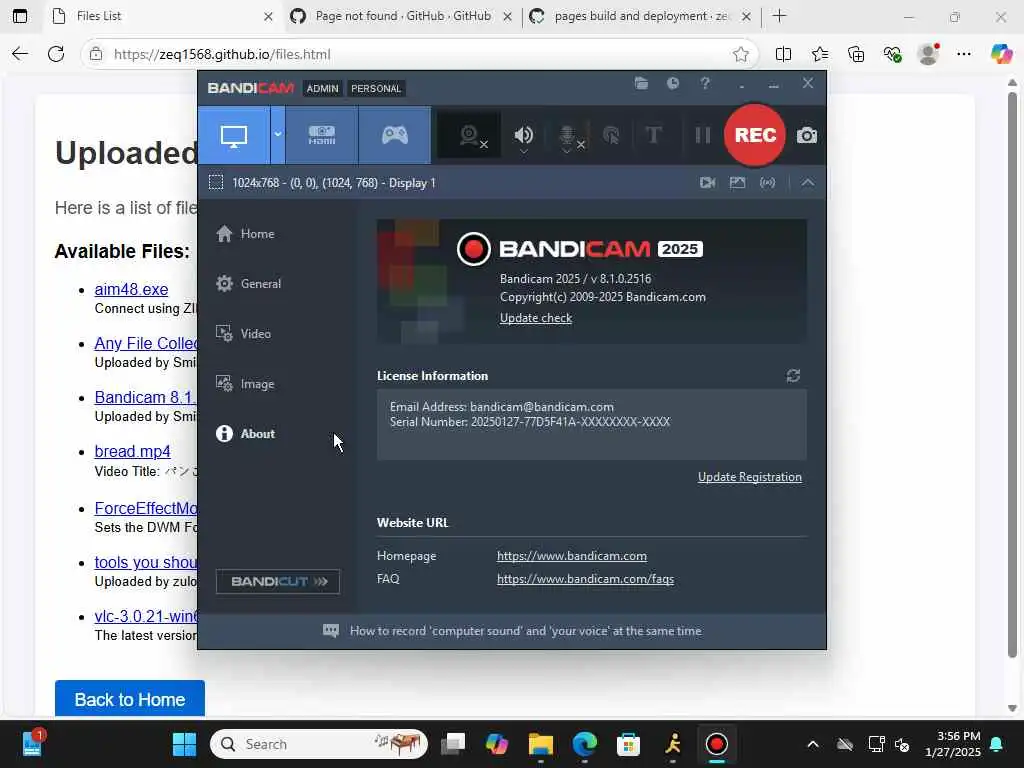Open Microsoft Store from taskbar

coord(628,744)
